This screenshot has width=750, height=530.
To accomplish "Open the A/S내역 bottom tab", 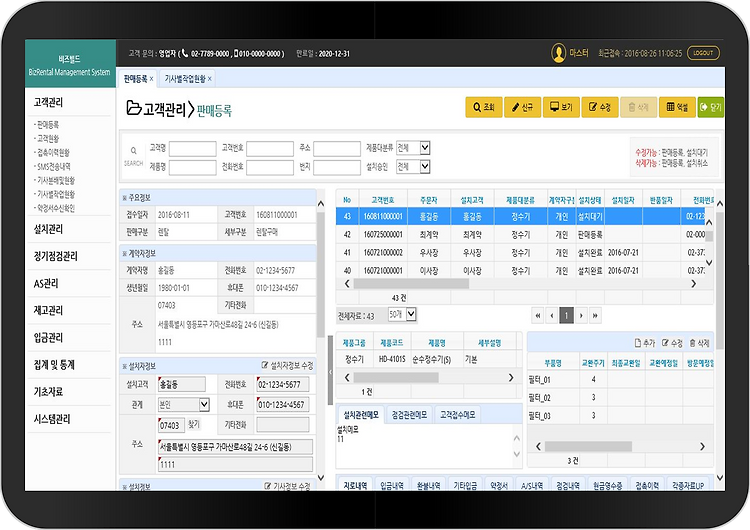I will [531, 485].
